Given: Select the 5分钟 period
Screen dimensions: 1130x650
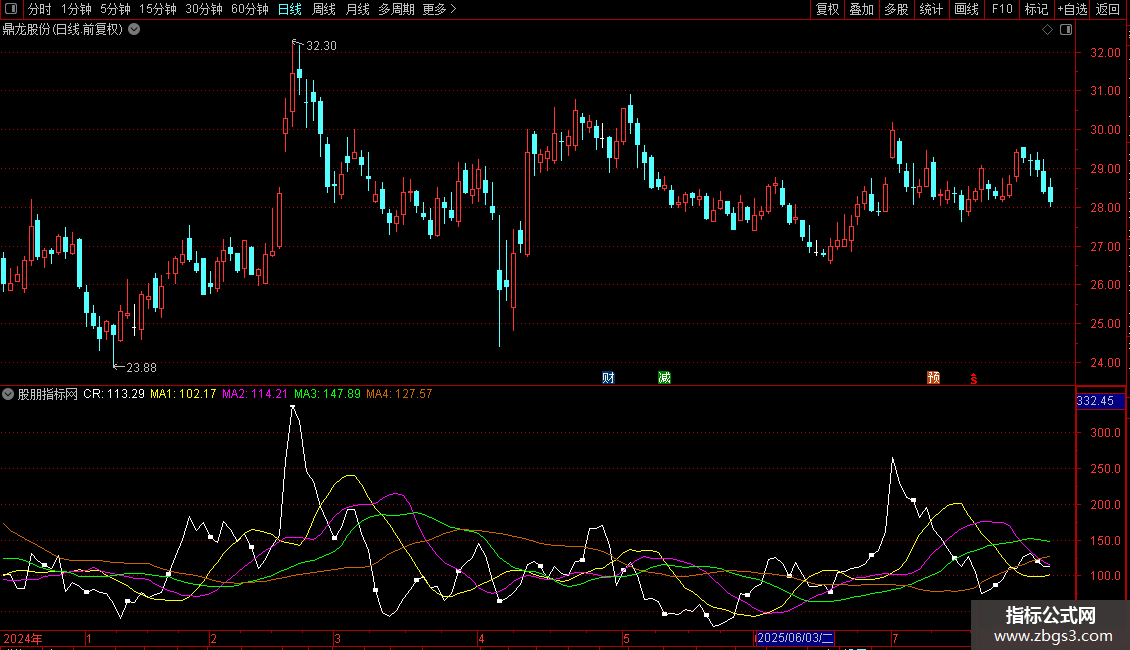Looking at the screenshot, I should (115, 9).
